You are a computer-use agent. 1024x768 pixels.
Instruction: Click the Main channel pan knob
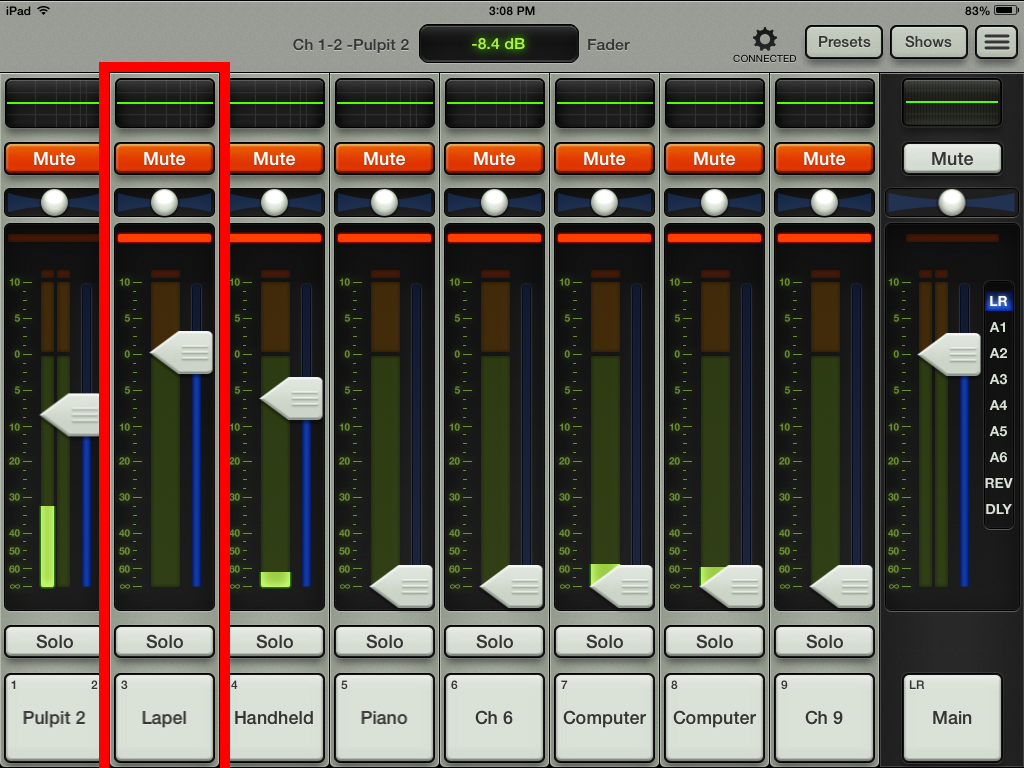point(951,203)
